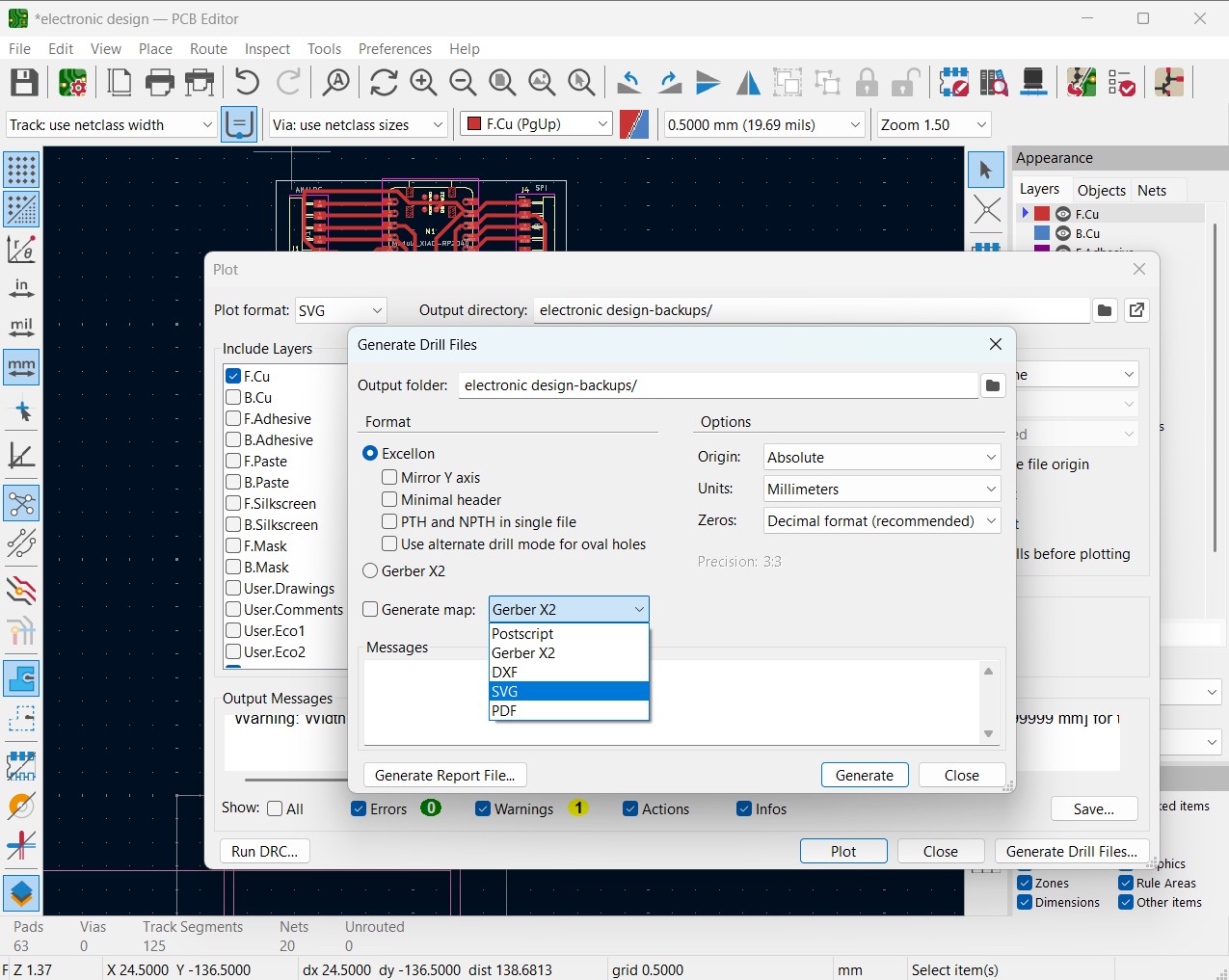Toggle F.Cu layer visibility eye
1229x980 pixels.
point(1063,214)
